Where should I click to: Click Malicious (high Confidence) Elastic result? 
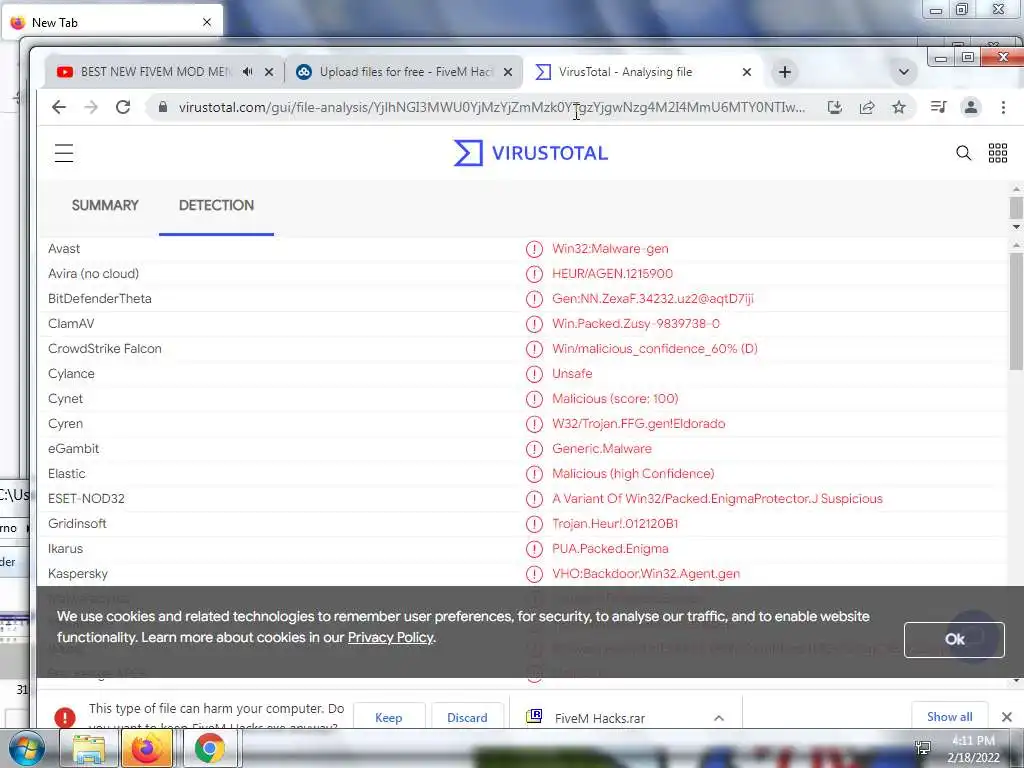point(633,473)
